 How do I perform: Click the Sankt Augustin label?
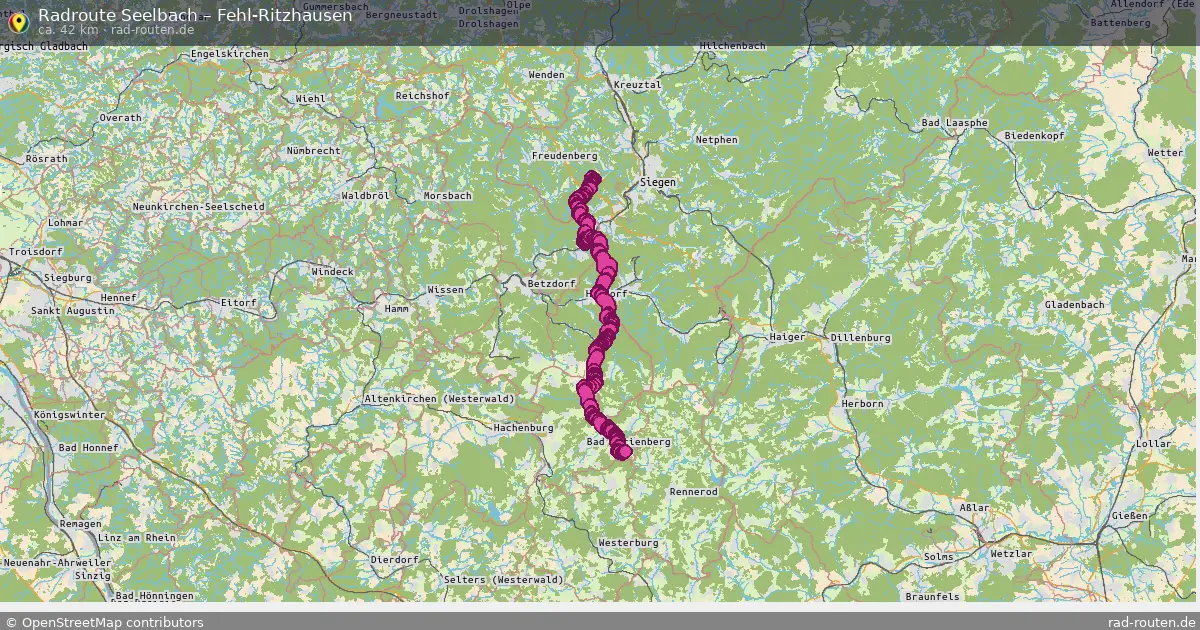coord(73,311)
